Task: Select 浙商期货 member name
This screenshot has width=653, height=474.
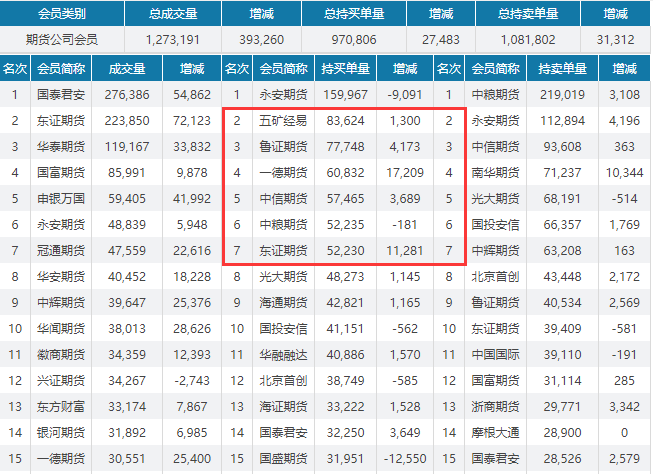Action: (496, 407)
